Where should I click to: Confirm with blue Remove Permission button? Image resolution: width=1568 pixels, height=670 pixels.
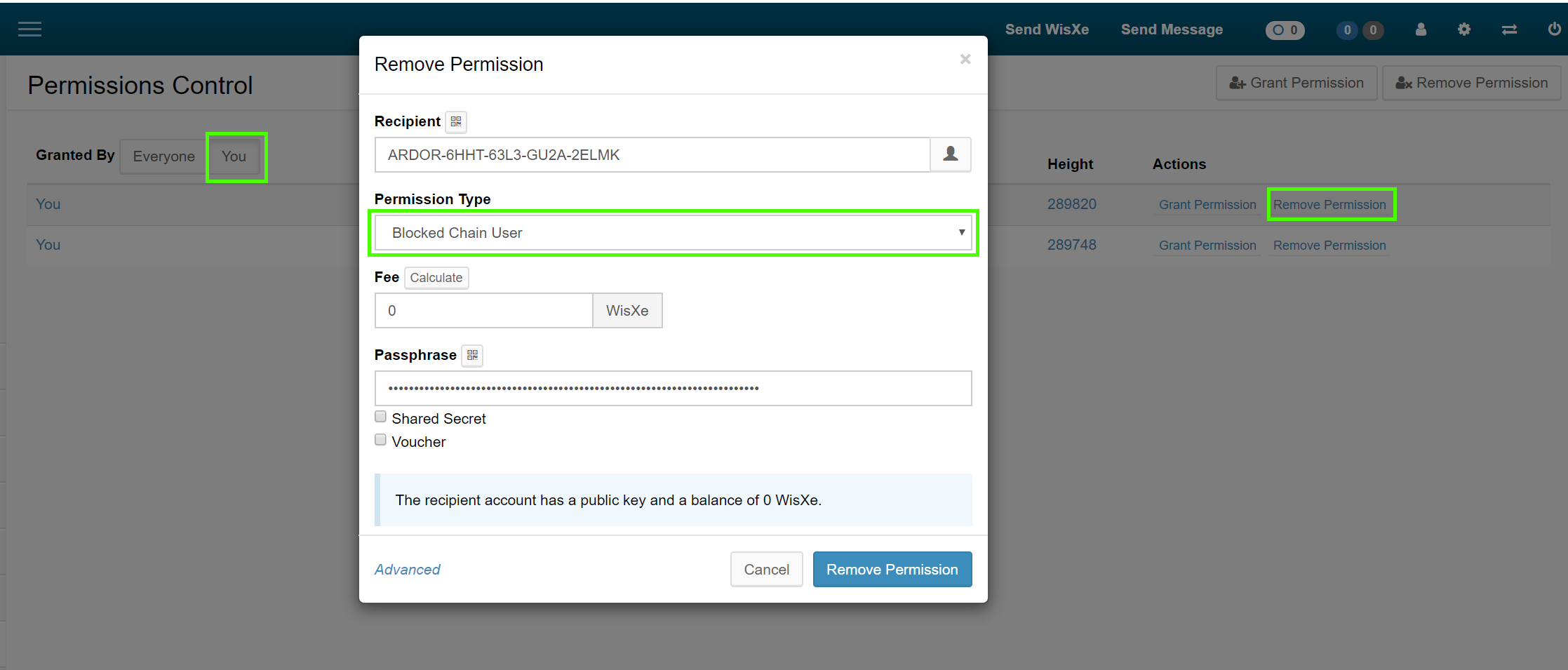pos(892,570)
